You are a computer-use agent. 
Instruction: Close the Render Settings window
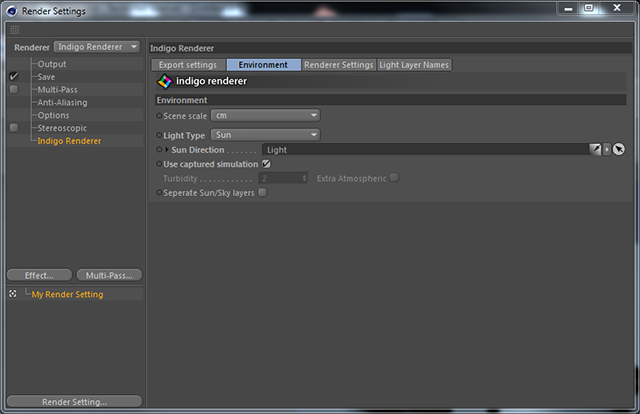[x=617, y=8]
